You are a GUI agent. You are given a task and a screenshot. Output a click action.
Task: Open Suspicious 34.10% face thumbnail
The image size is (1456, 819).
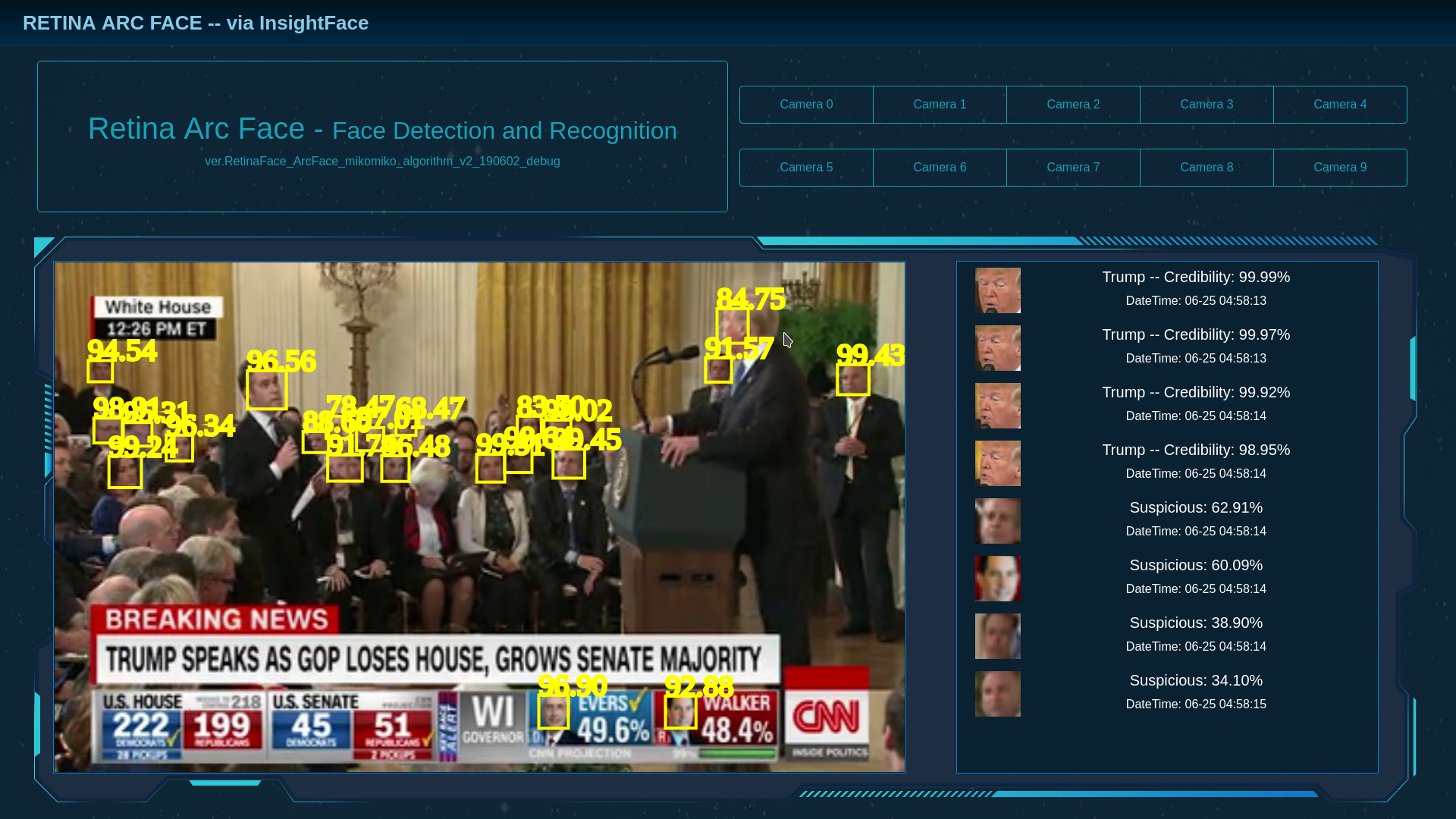(997, 694)
